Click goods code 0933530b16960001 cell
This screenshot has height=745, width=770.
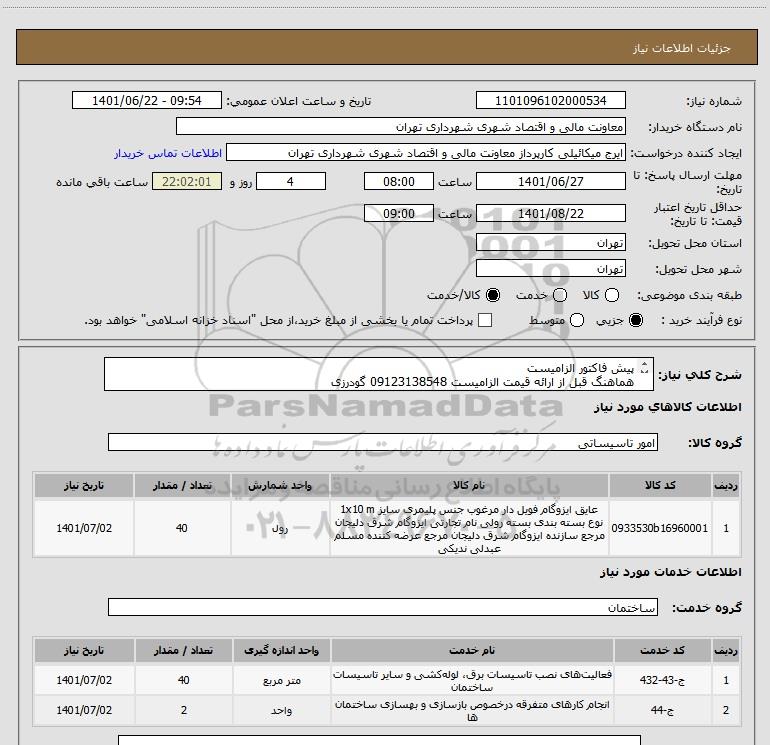click(x=660, y=528)
